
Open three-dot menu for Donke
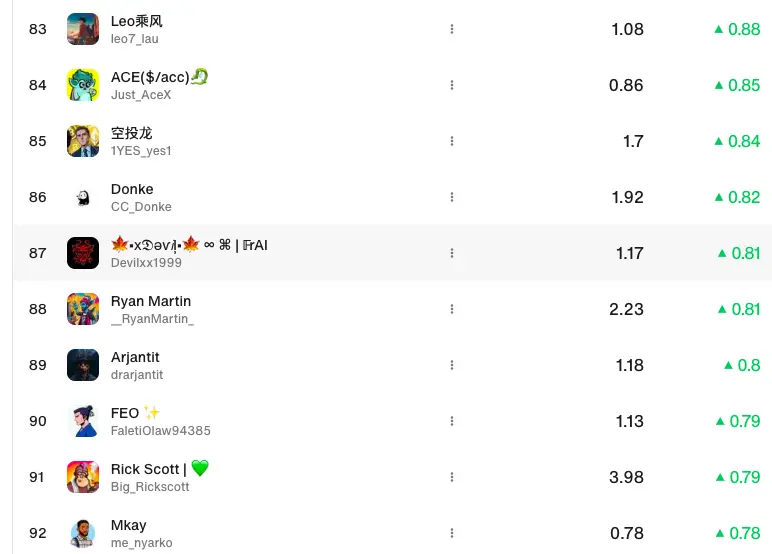point(451,197)
